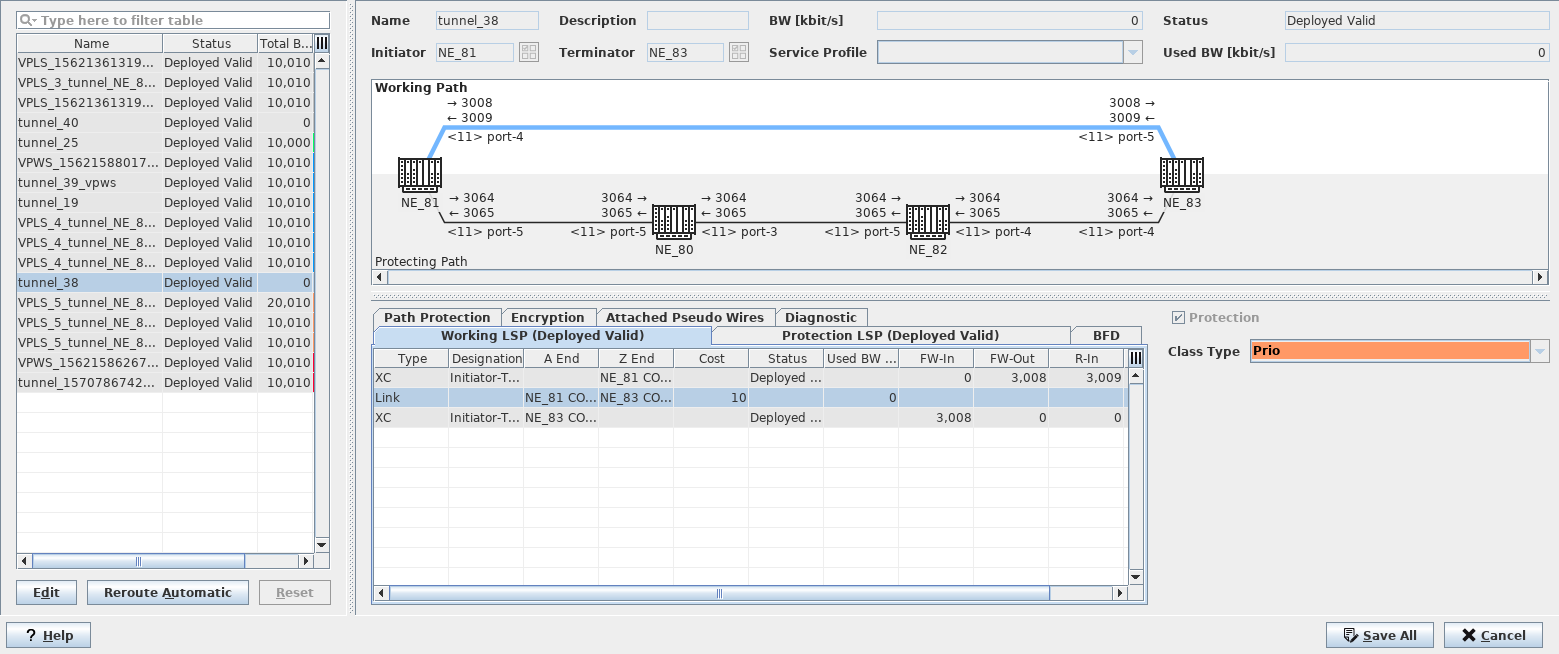This screenshot has width=1559, height=654.
Task: Click the NE_81 network element icon
Action: pos(419,174)
